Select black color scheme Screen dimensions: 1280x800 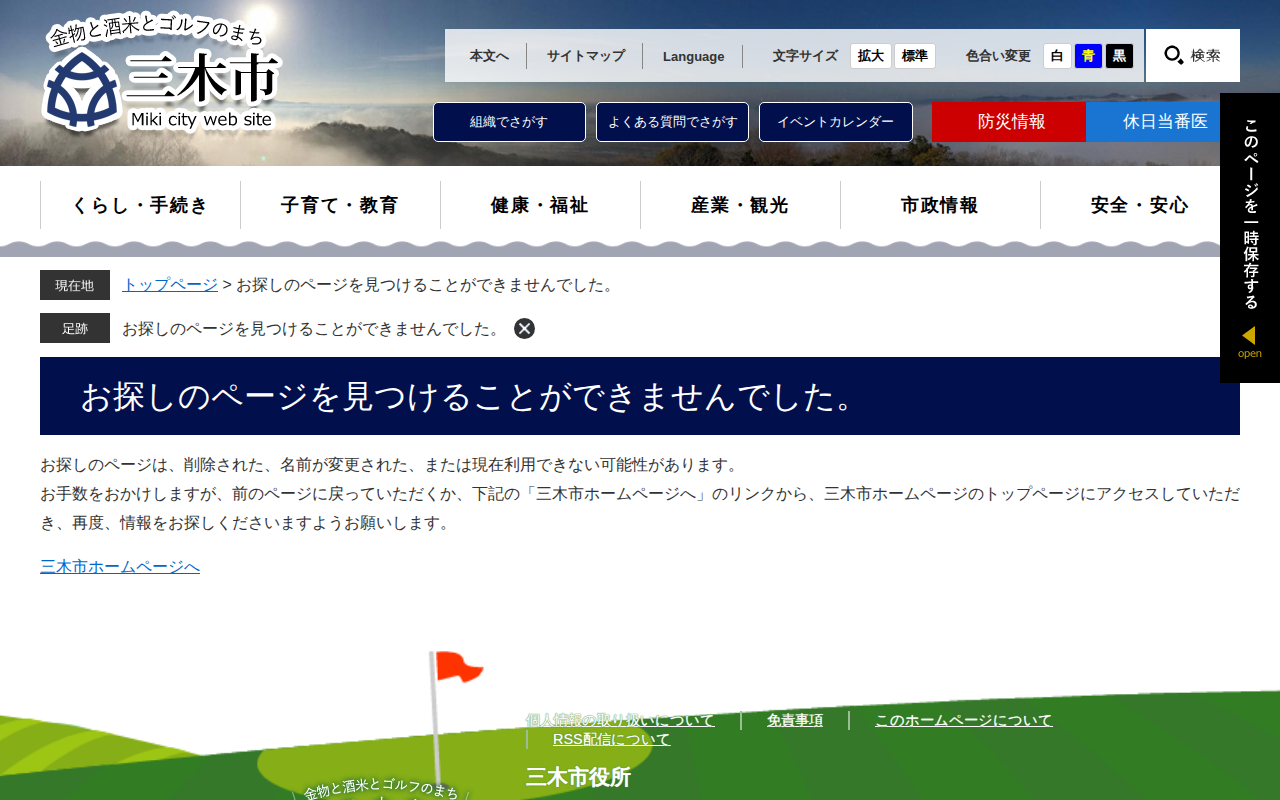coord(1119,56)
